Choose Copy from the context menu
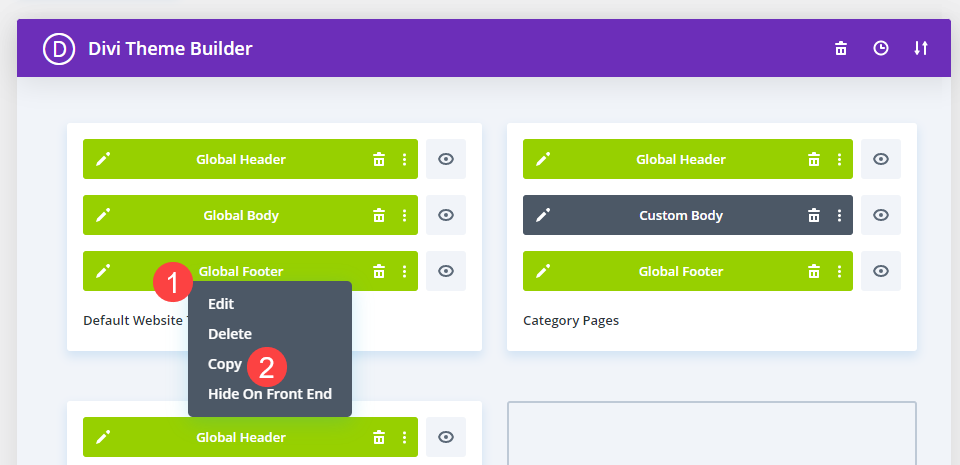Screen dimensions: 960x465 225,364
